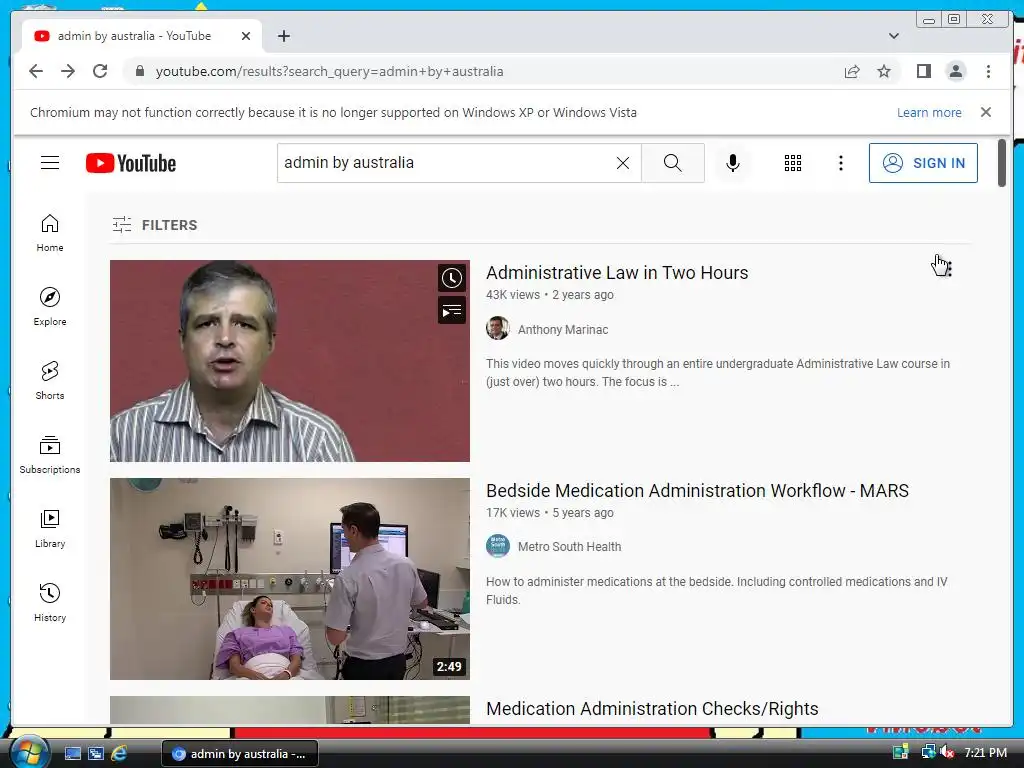Click the Administrative Law video description snippet

pyautogui.click(x=718, y=372)
